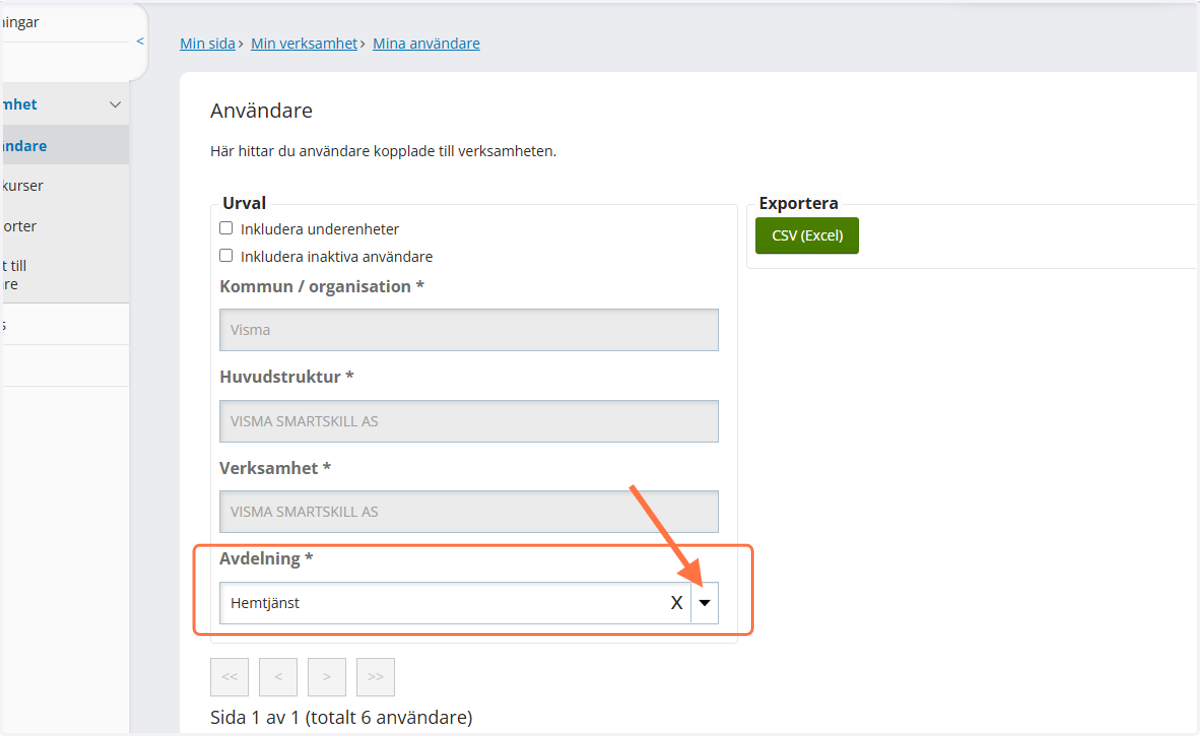
Task: Select the Användare sidebar item
Action: click(x=64, y=145)
